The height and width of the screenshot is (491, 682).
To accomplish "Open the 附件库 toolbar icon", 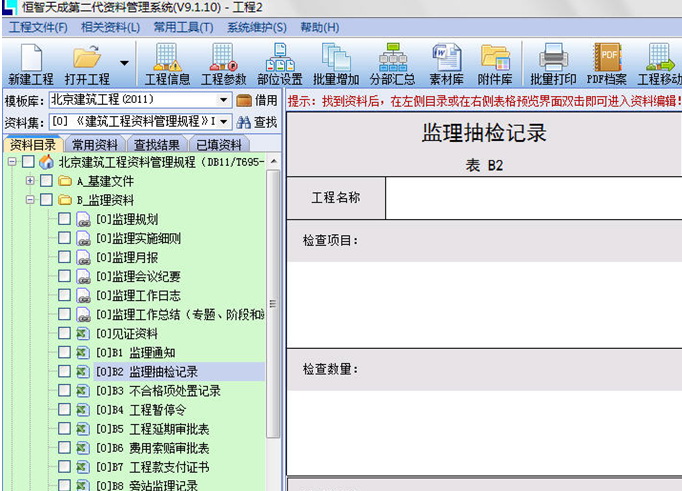I will pyautogui.click(x=495, y=57).
